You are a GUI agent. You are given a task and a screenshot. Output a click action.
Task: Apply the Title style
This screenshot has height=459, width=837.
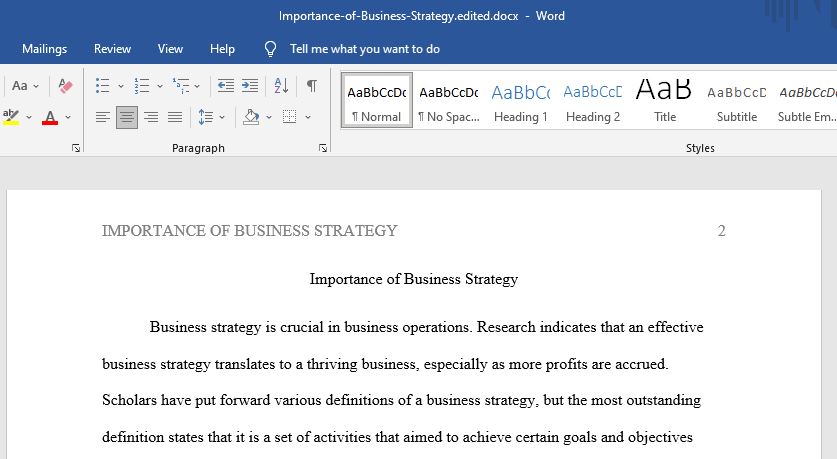pos(664,100)
